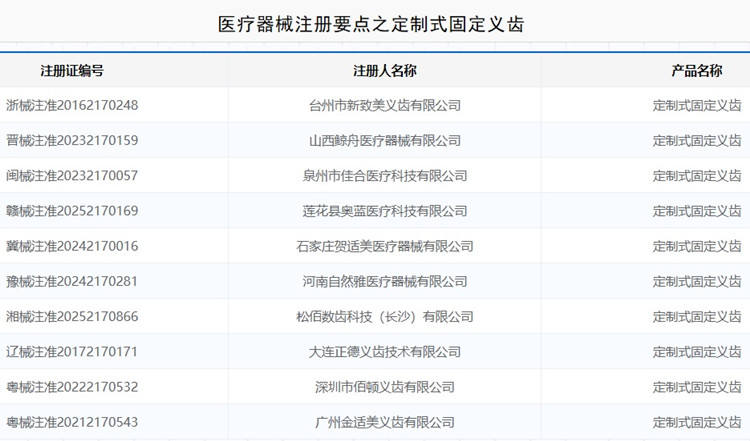Click registrant 莲花县奥蓝医疗科技有限公司
Screen dimensions: 750x441
(x=385, y=211)
